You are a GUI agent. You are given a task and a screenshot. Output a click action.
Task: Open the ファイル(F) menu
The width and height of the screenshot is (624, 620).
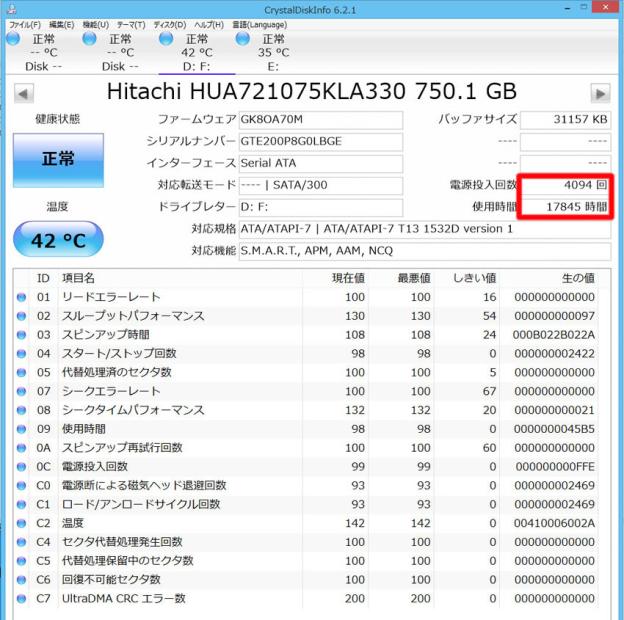25,25
